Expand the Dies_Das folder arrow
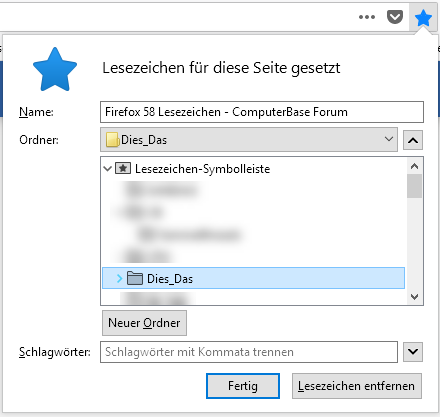The width and height of the screenshot is (440, 417). (x=120, y=278)
